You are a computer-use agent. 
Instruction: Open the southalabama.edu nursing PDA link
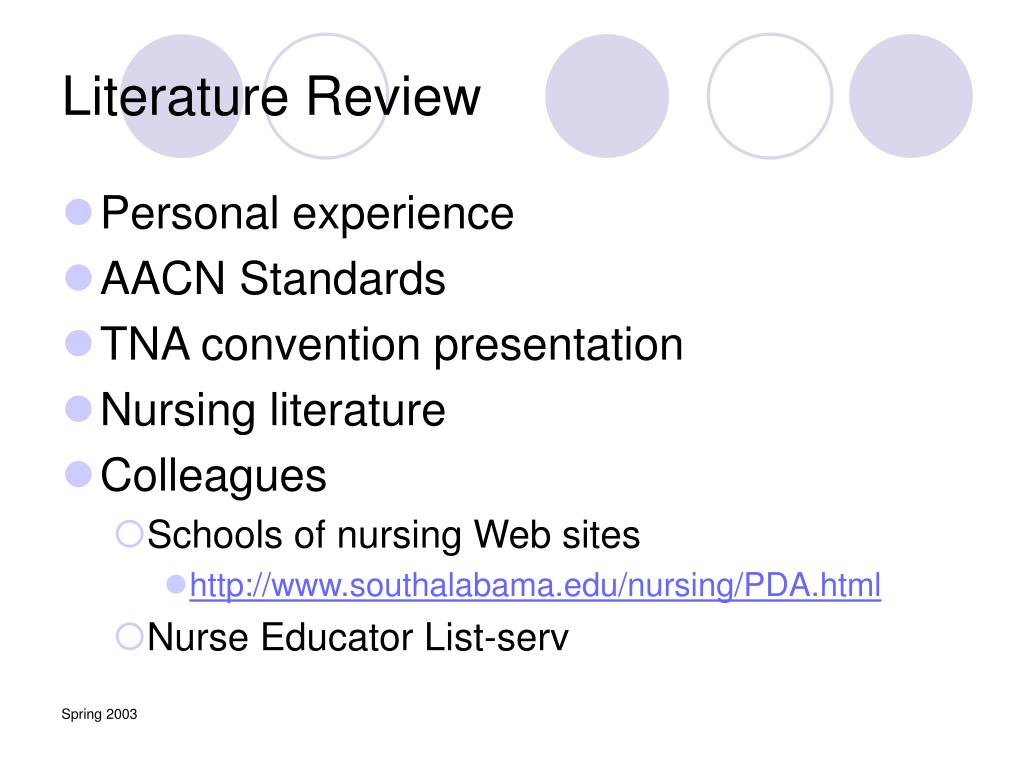(x=535, y=585)
